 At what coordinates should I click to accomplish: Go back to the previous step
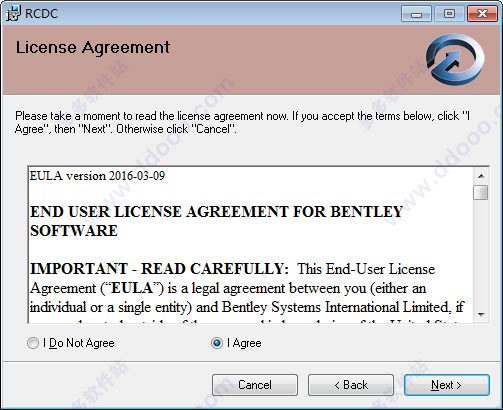pos(351,385)
